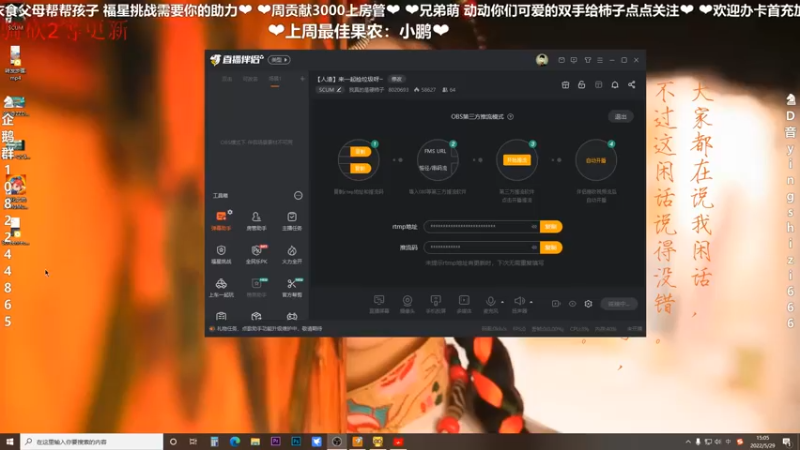
Task: Open the notification bell icon
Action: (x=615, y=85)
